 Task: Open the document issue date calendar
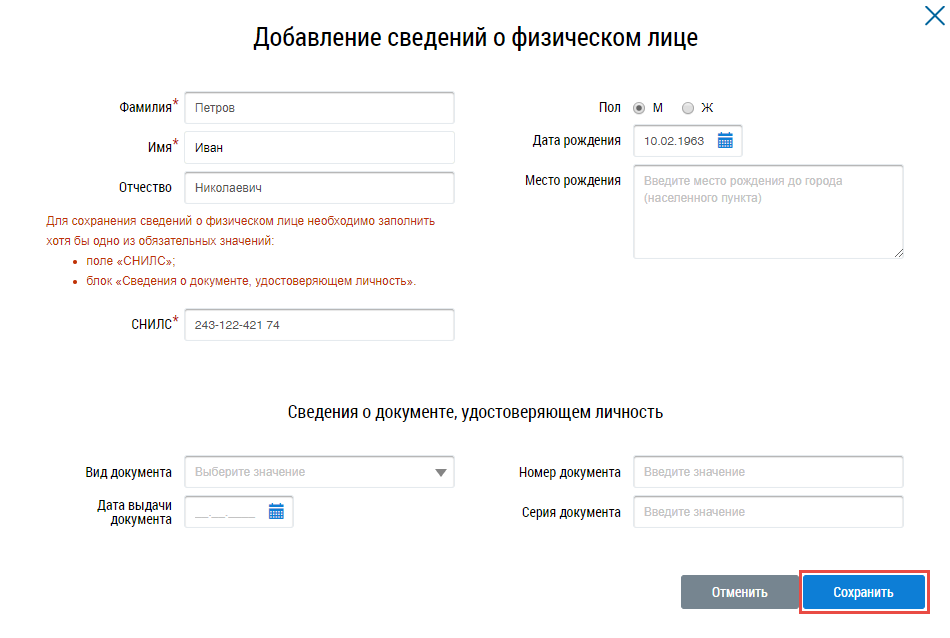point(277,512)
